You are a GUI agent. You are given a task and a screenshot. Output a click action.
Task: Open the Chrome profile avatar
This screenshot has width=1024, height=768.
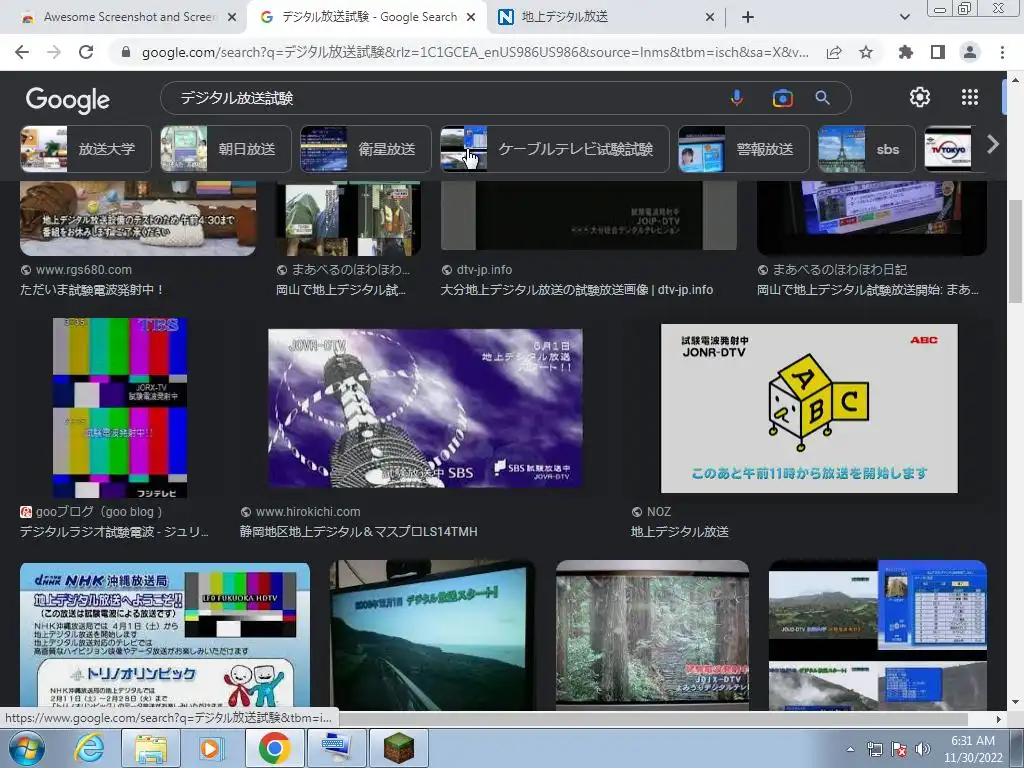[x=970, y=52]
